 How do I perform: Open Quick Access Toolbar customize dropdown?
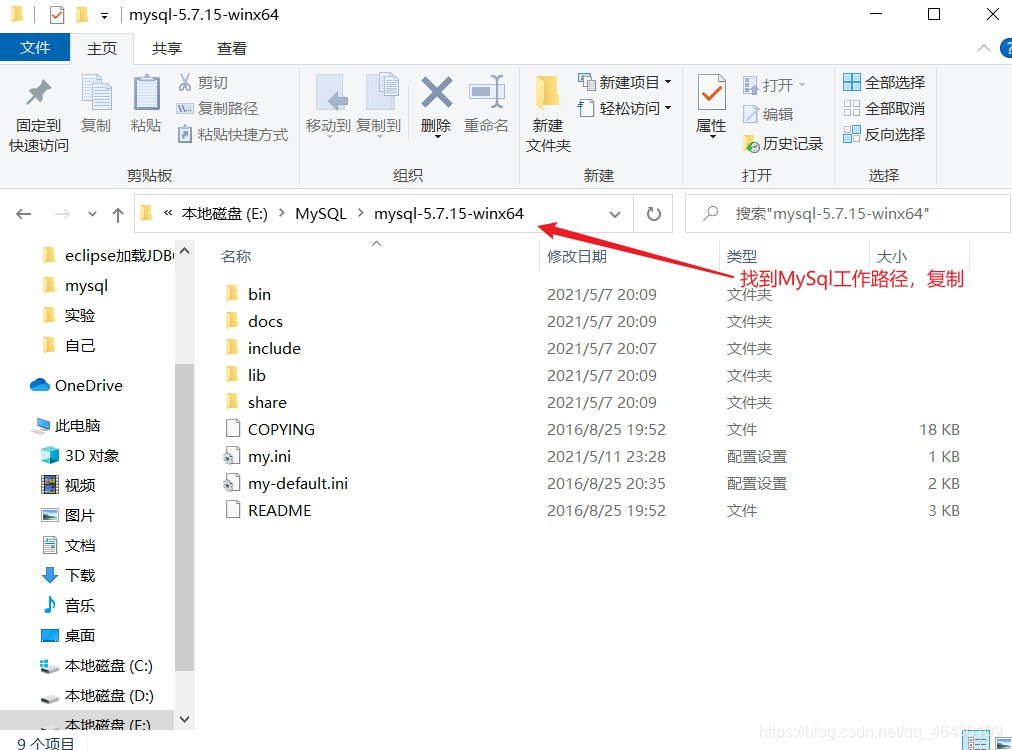(104, 15)
